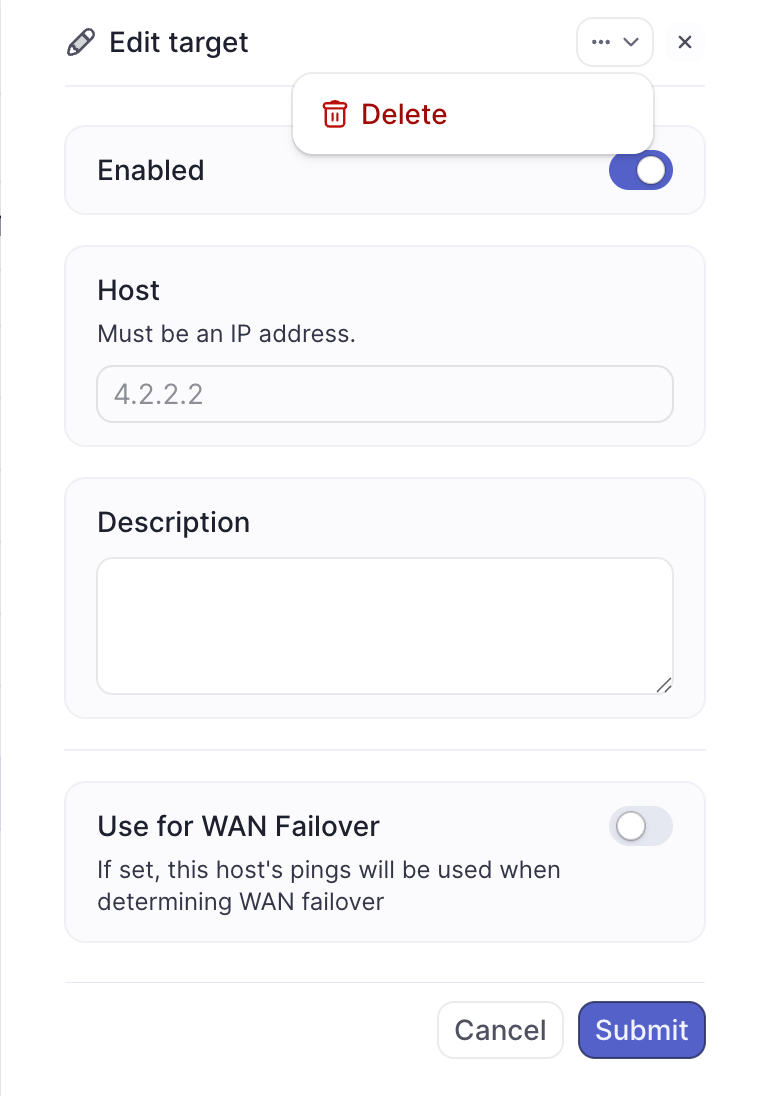The image size is (769, 1096).
Task: Click the Host section heading
Action: pyautogui.click(x=129, y=290)
